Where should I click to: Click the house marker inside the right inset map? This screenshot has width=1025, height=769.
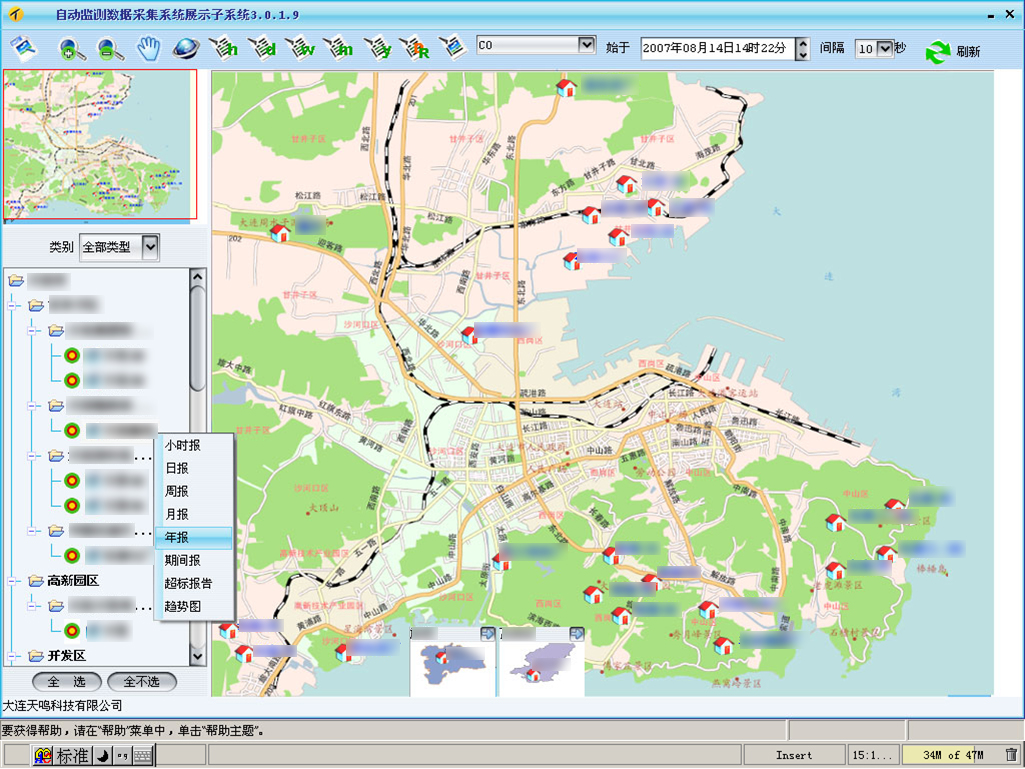pyautogui.click(x=533, y=674)
